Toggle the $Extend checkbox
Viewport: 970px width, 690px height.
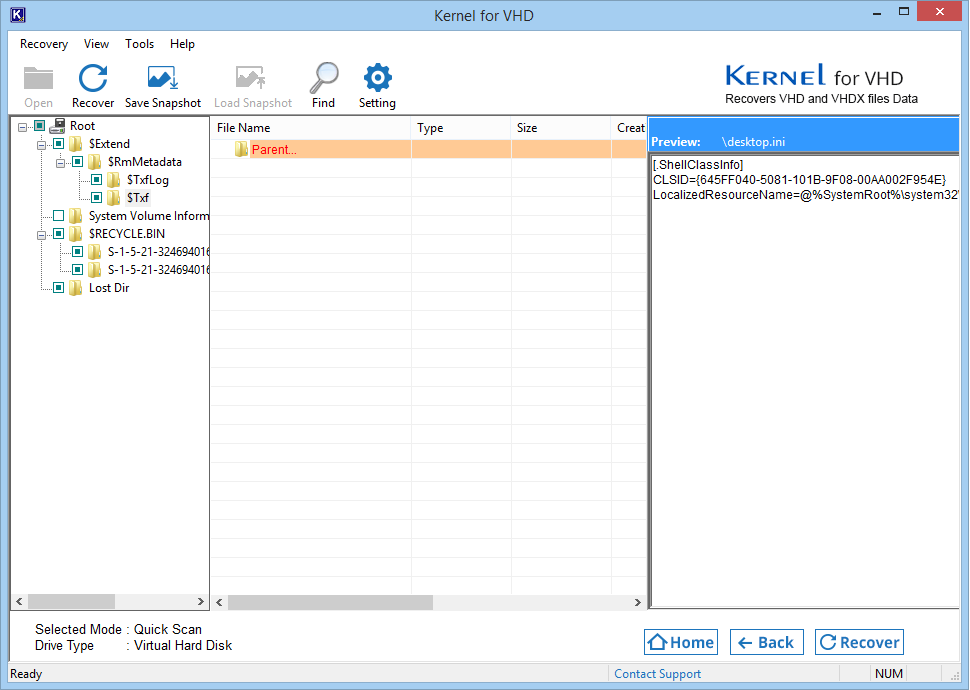pos(59,144)
